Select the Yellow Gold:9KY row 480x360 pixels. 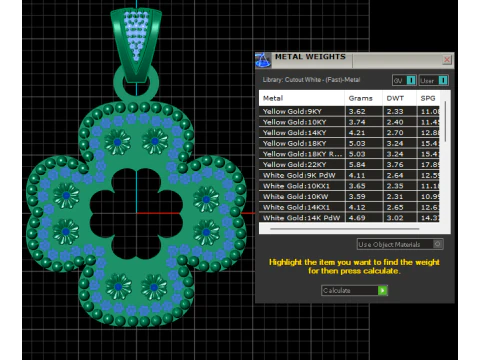point(349,111)
